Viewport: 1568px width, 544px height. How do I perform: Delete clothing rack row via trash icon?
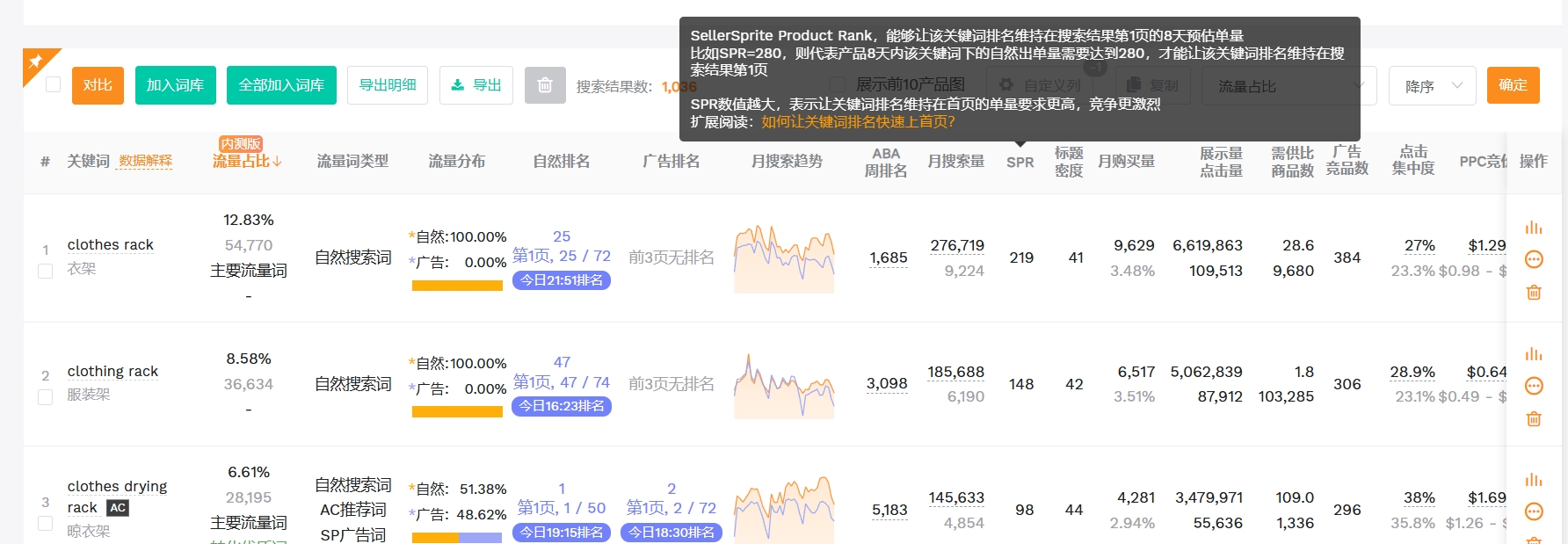click(x=1534, y=418)
